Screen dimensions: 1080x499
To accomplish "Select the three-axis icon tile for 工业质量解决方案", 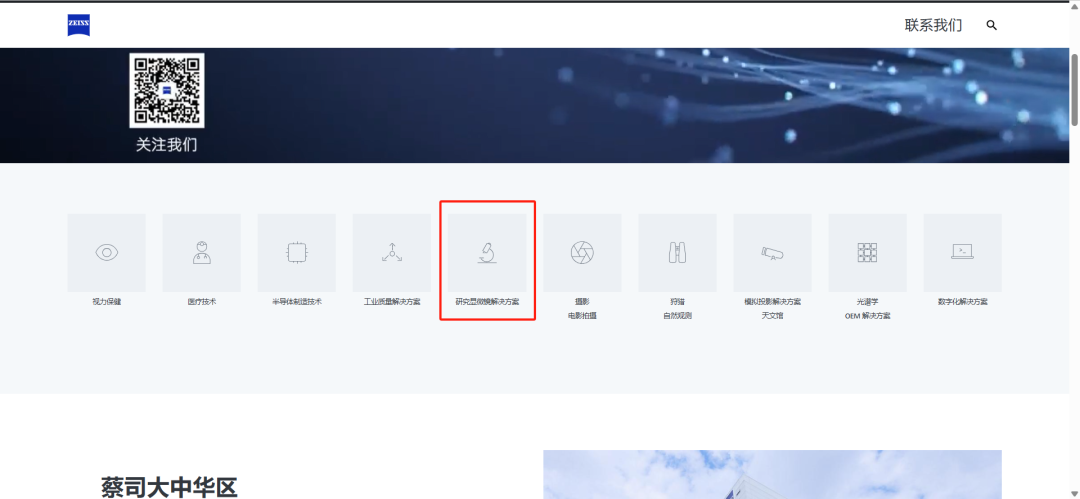I will point(392,253).
